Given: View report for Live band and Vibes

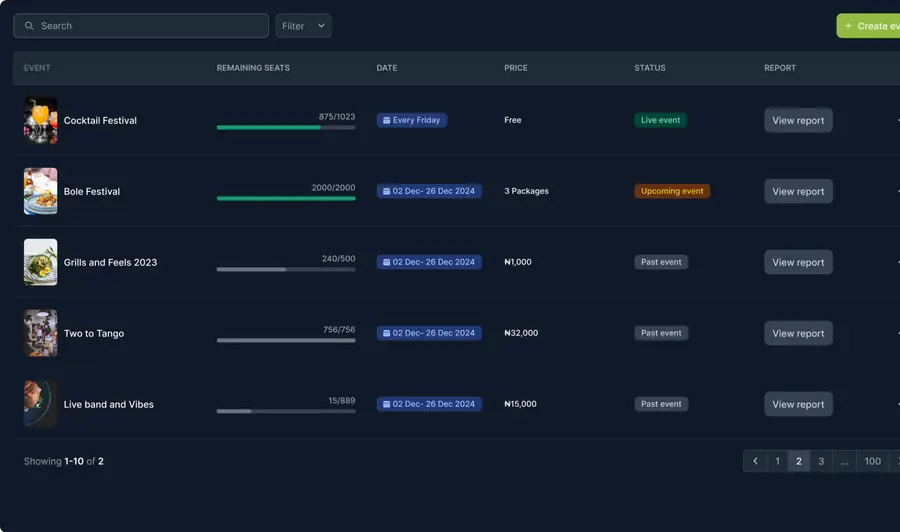Looking at the screenshot, I should point(798,404).
